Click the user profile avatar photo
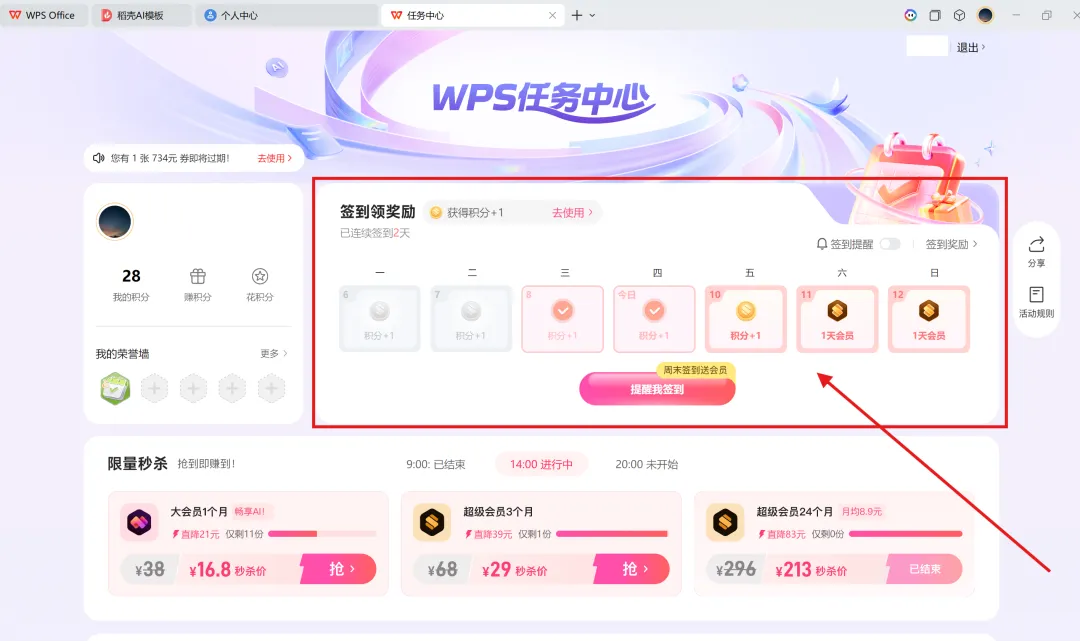This screenshot has height=641, width=1080. point(114,222)
